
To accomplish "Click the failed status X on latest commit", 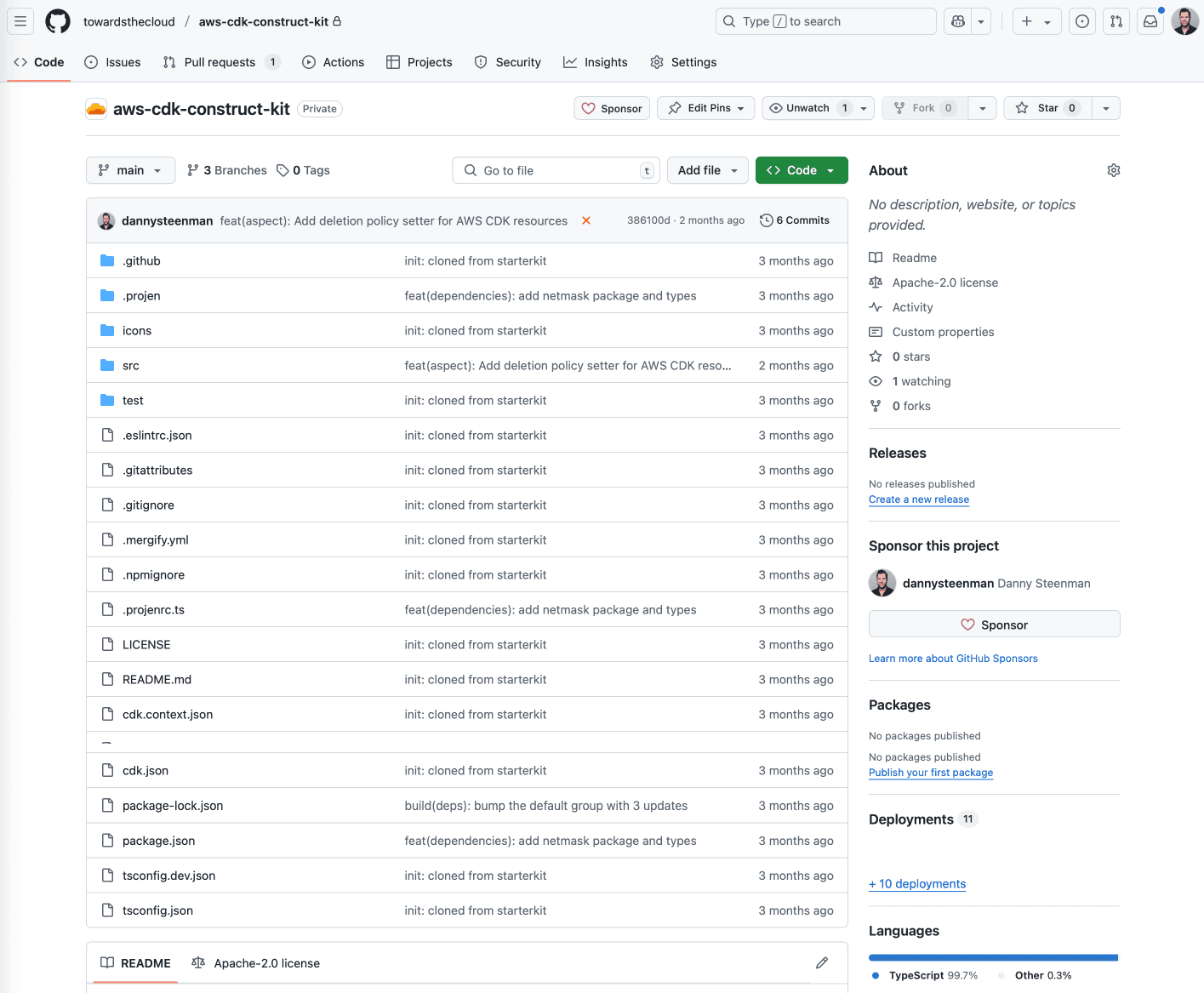I will coord(586,220).
